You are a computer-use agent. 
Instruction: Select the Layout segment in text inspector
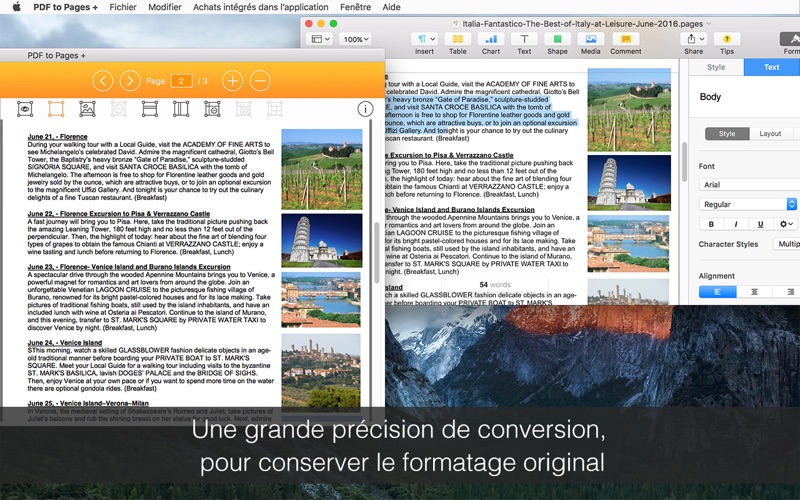(770, 134)
